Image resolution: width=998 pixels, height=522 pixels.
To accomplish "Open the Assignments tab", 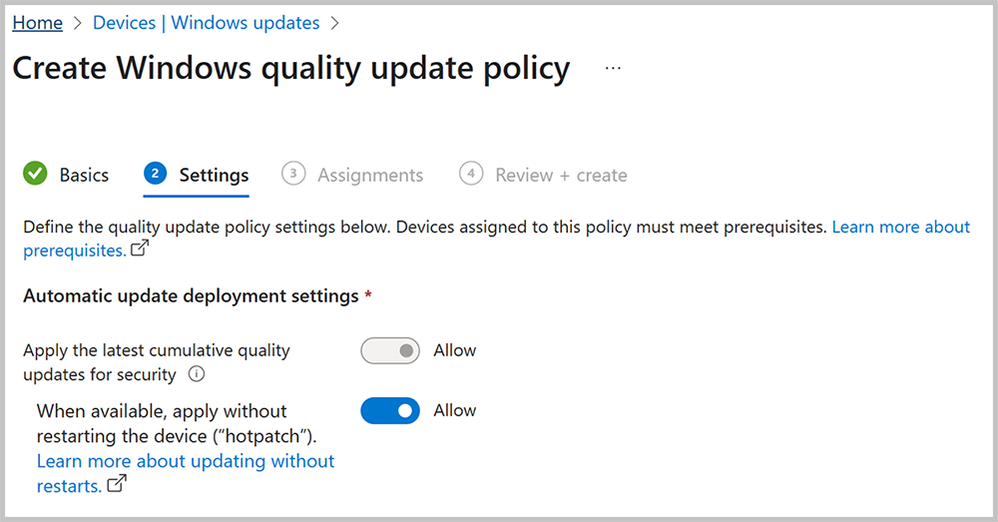I will [370, 175].
